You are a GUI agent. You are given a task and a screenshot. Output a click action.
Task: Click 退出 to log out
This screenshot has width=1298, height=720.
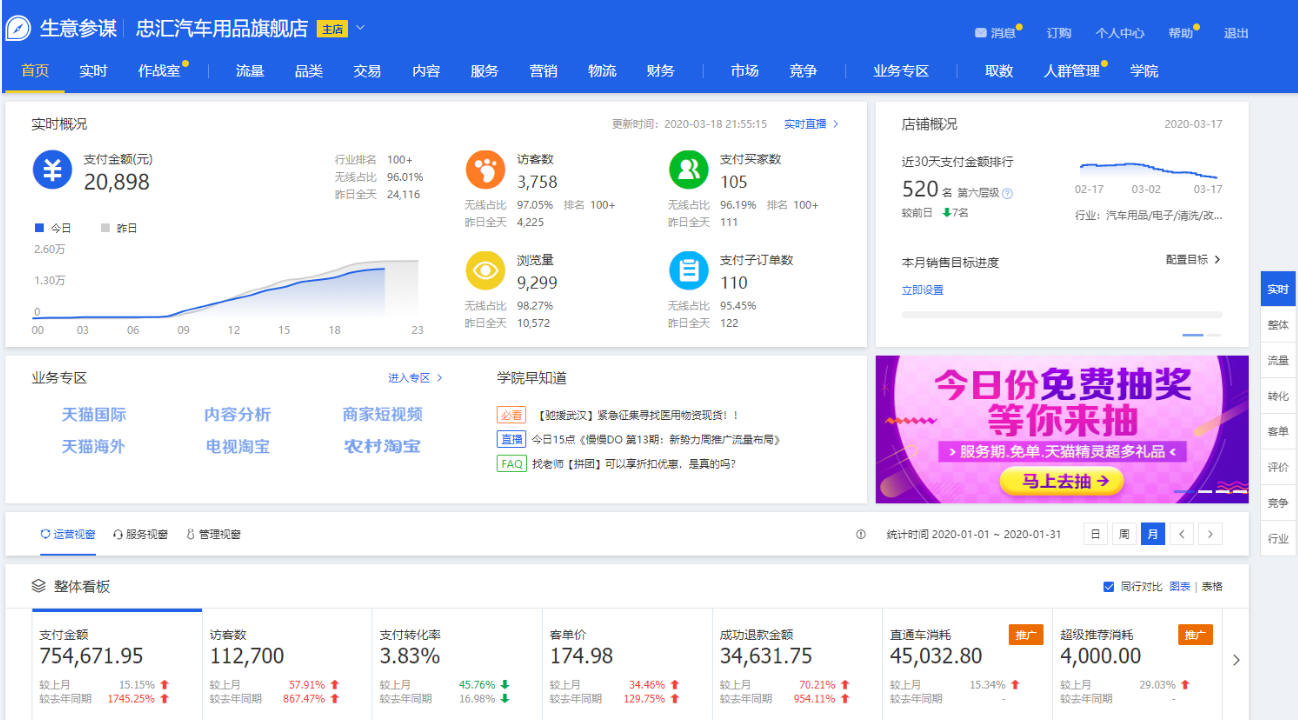pyautogui.click(x=1236, y=33)
